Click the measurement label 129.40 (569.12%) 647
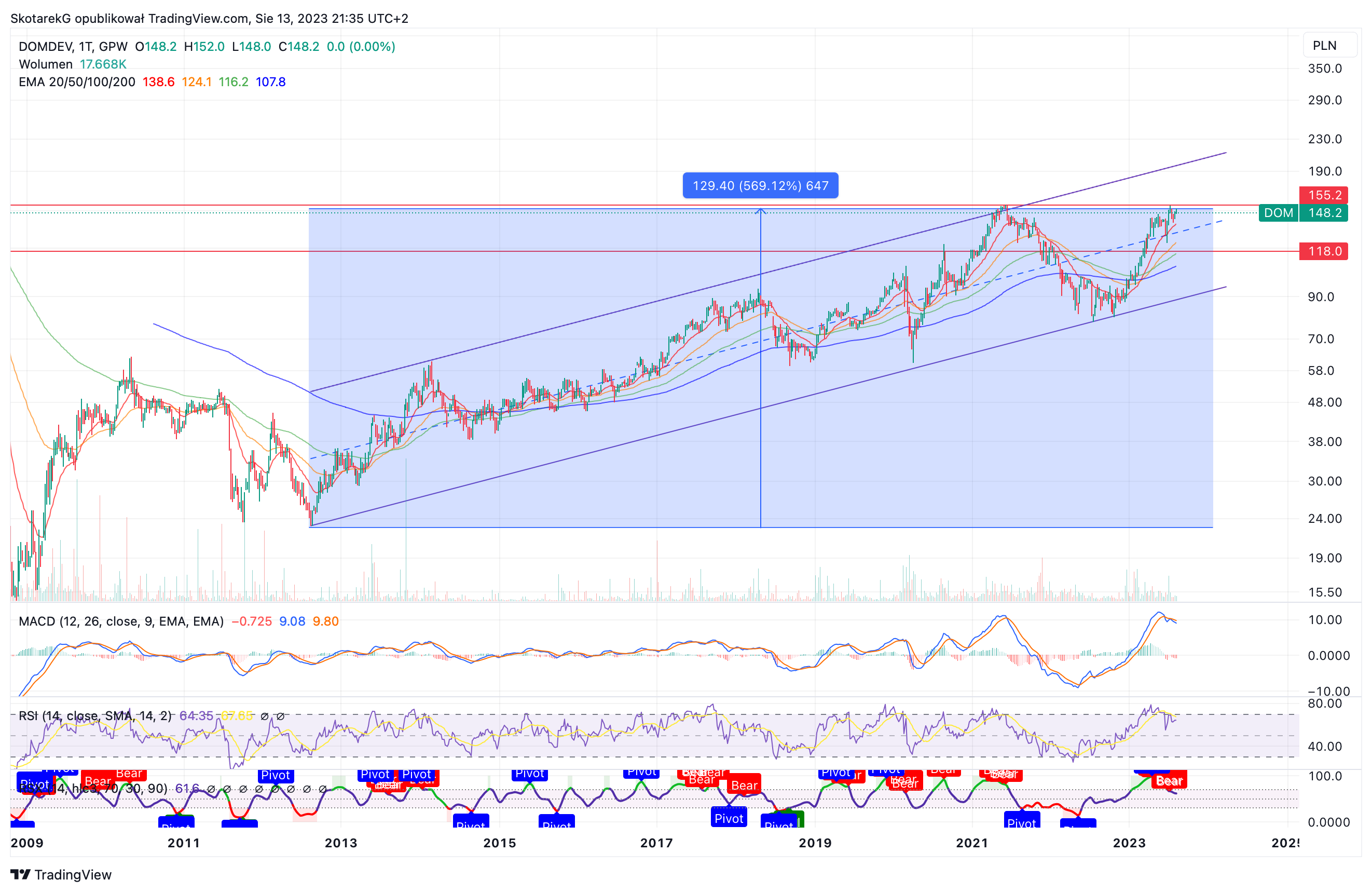The width and height of the screenshot is (1372, 893). 760,186
